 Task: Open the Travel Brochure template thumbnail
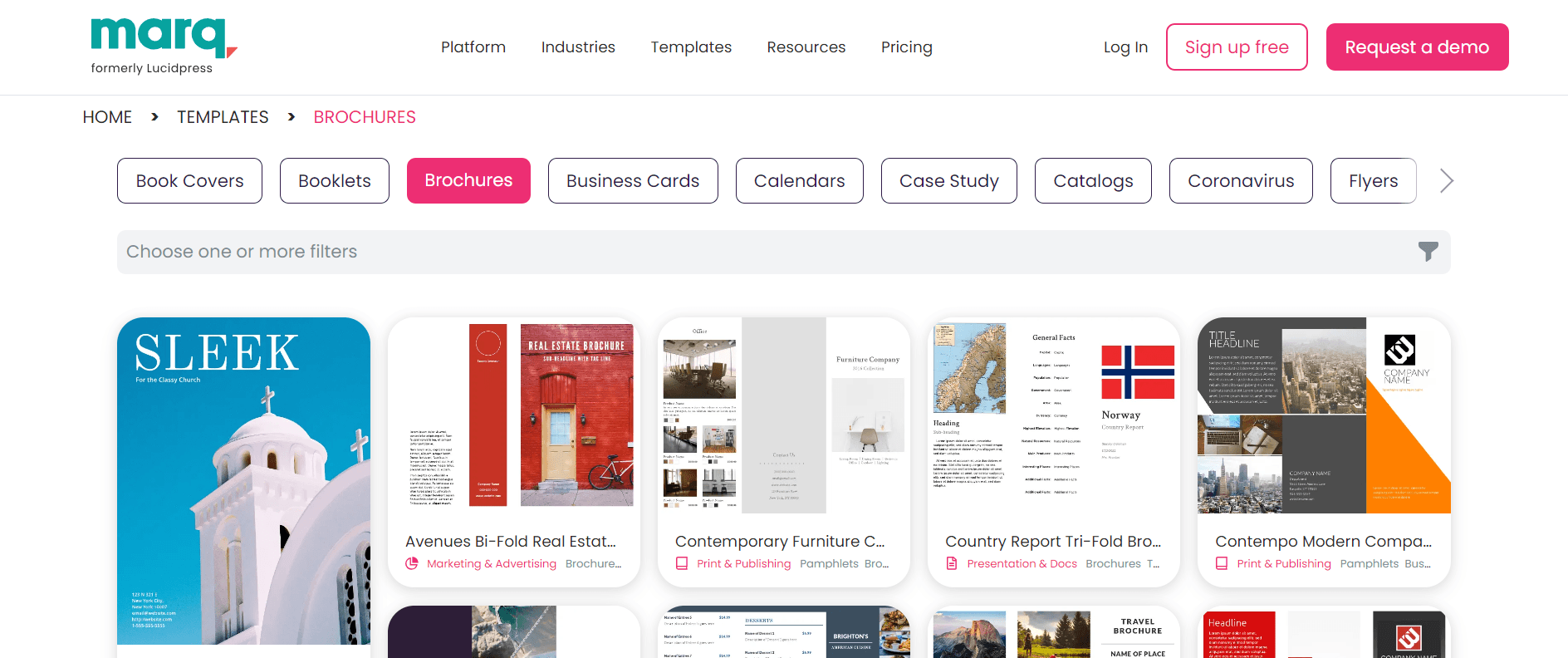click(1054, 634)
